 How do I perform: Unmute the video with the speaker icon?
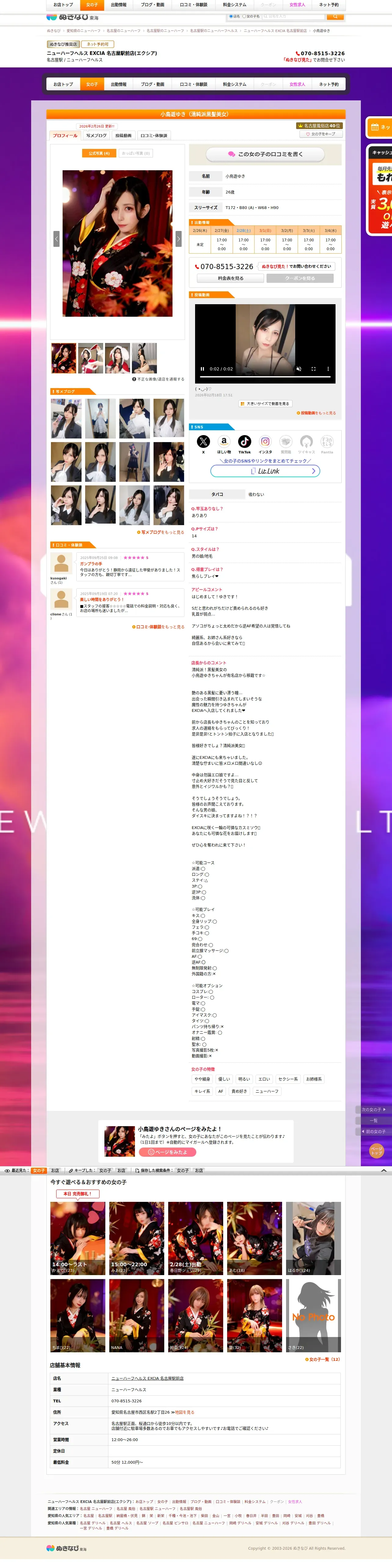tap(299, 369)
